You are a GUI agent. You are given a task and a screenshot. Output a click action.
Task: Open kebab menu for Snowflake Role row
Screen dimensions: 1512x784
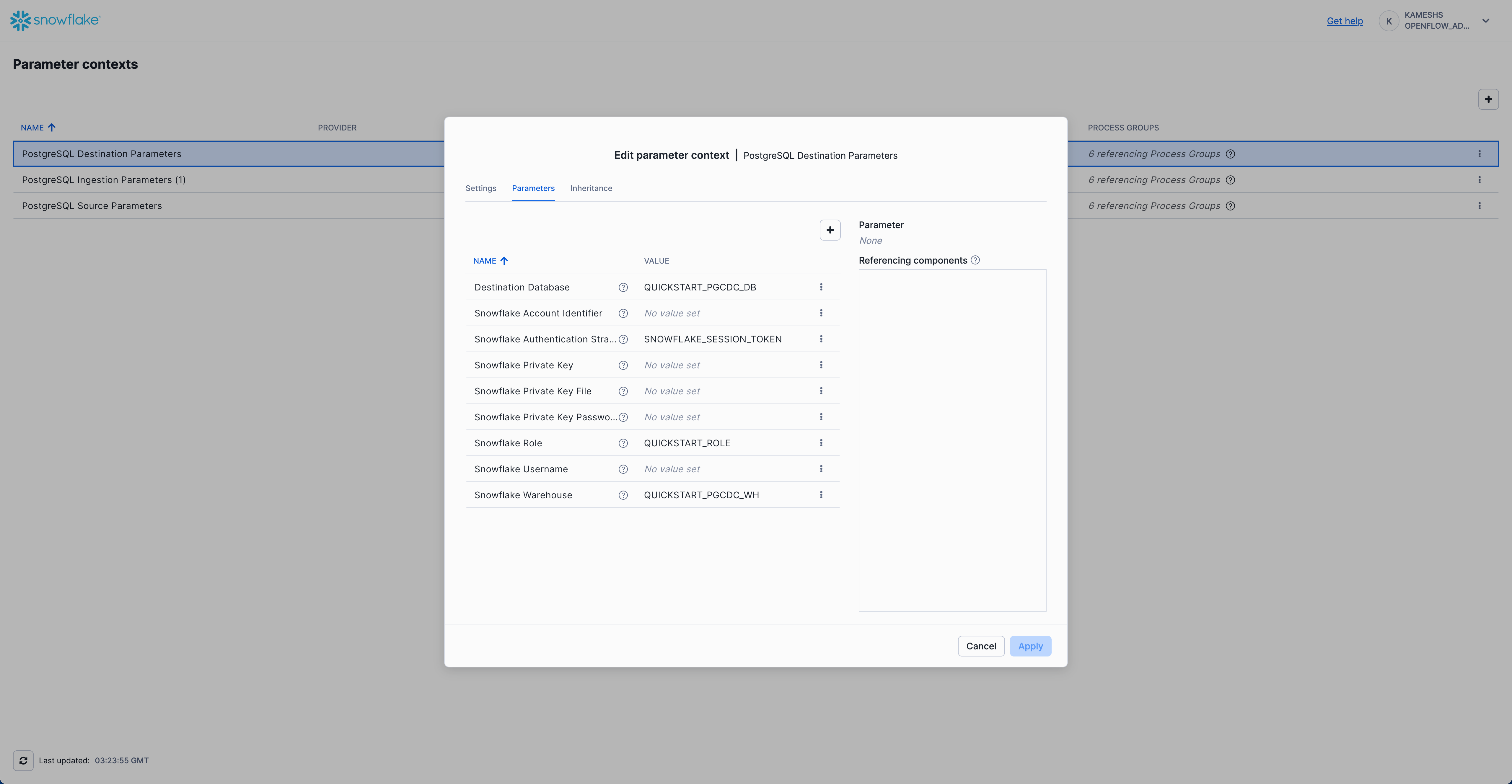[x=821, y=443]
